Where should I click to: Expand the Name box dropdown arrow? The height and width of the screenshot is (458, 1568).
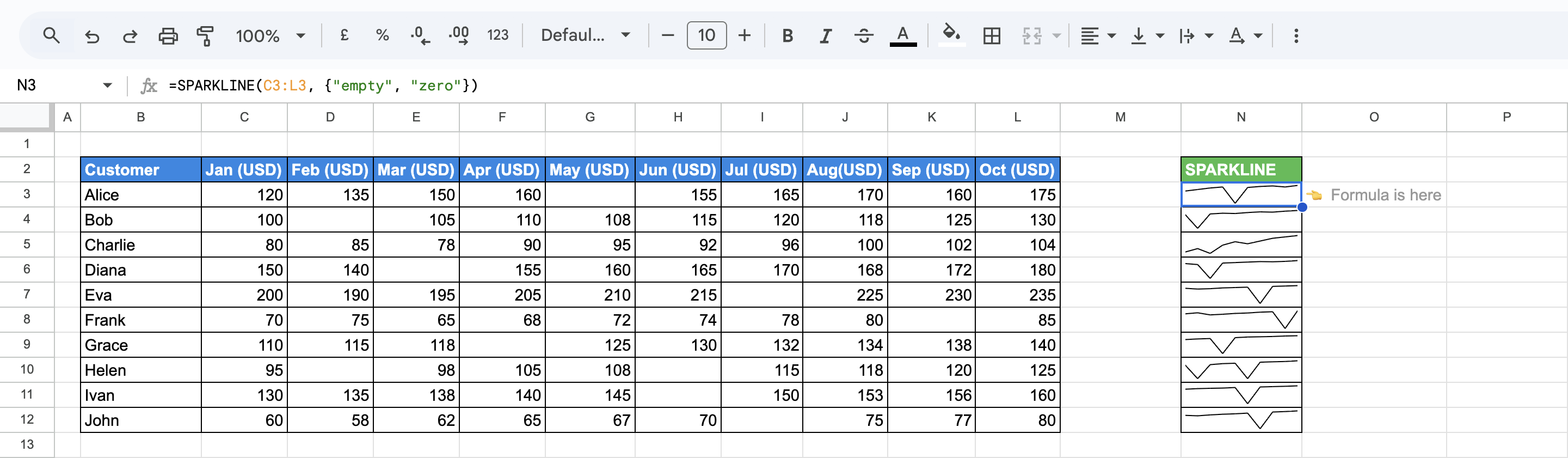coord(108,86)
